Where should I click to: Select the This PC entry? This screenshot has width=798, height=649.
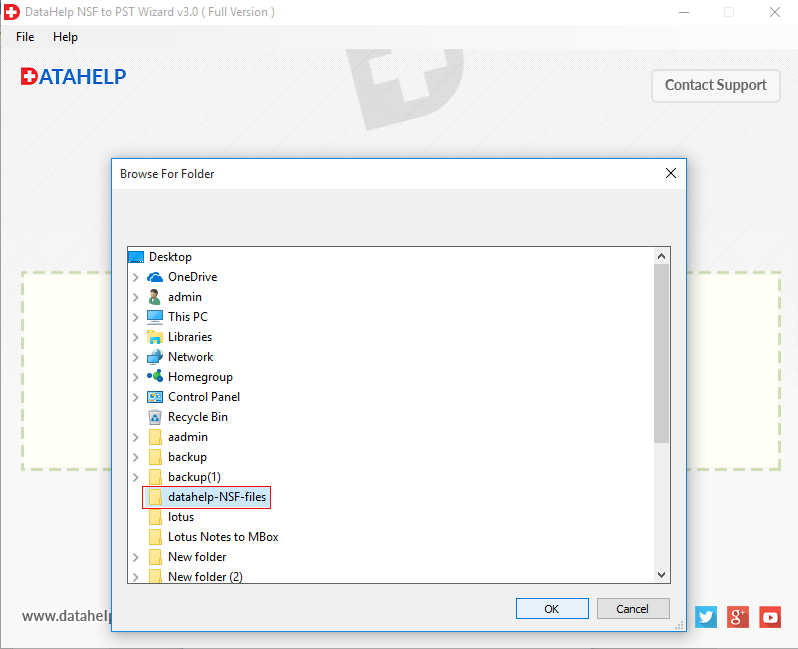(188, 317)
